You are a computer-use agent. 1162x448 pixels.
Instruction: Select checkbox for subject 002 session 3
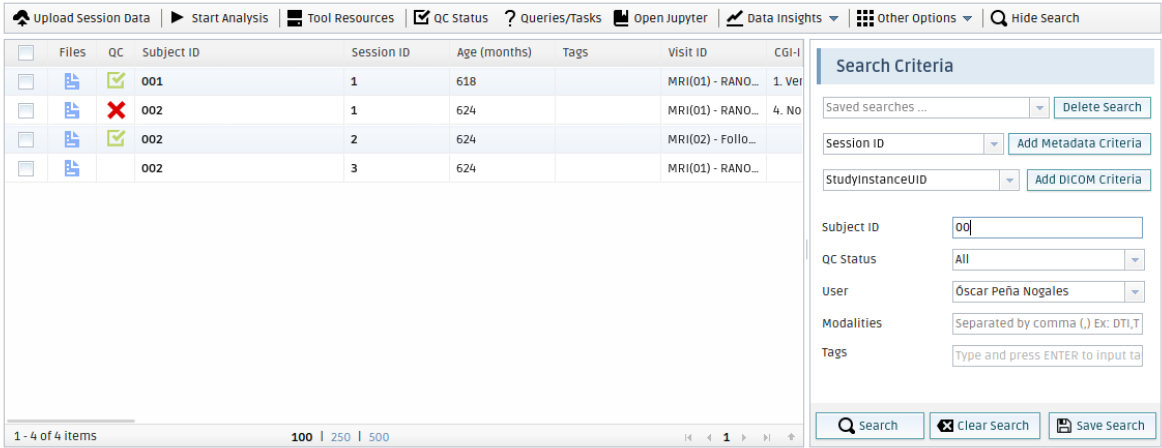point(26,168)
